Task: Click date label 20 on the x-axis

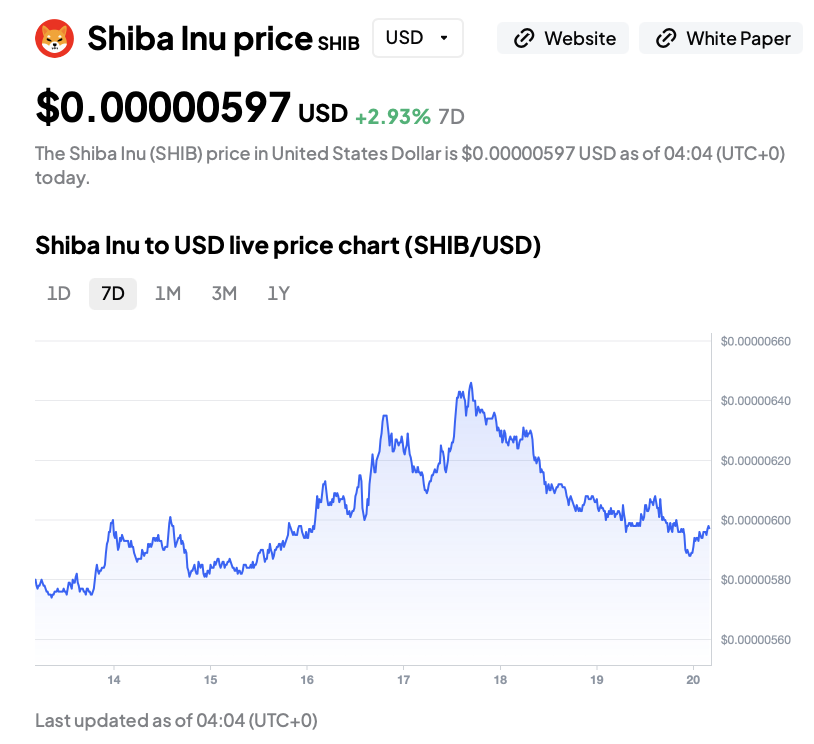Action: pyautogui.click(x=692, y=680)
